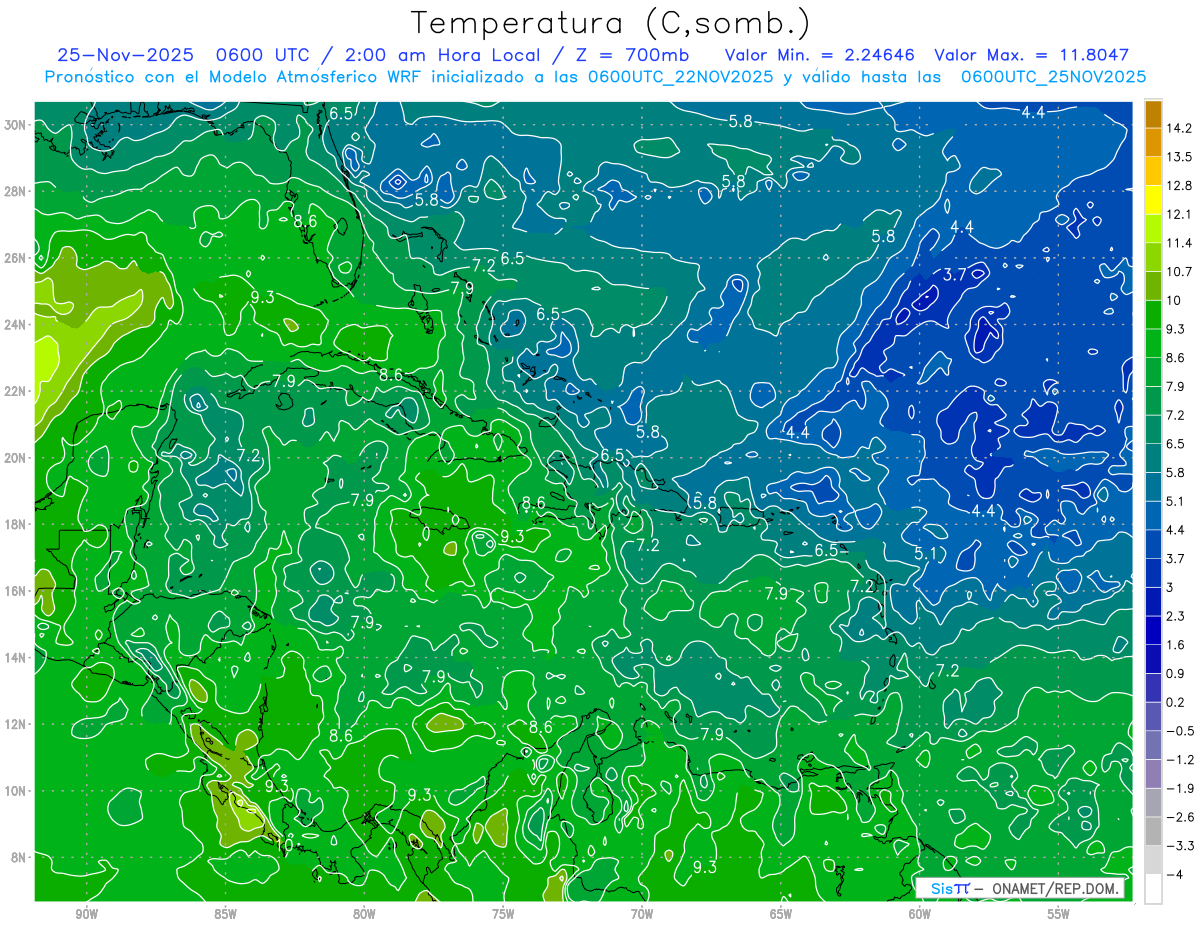Viewport: 1200px width, 927px height.
Task: Click the color scale label -2.6
Action: (x=1179, y=817)
